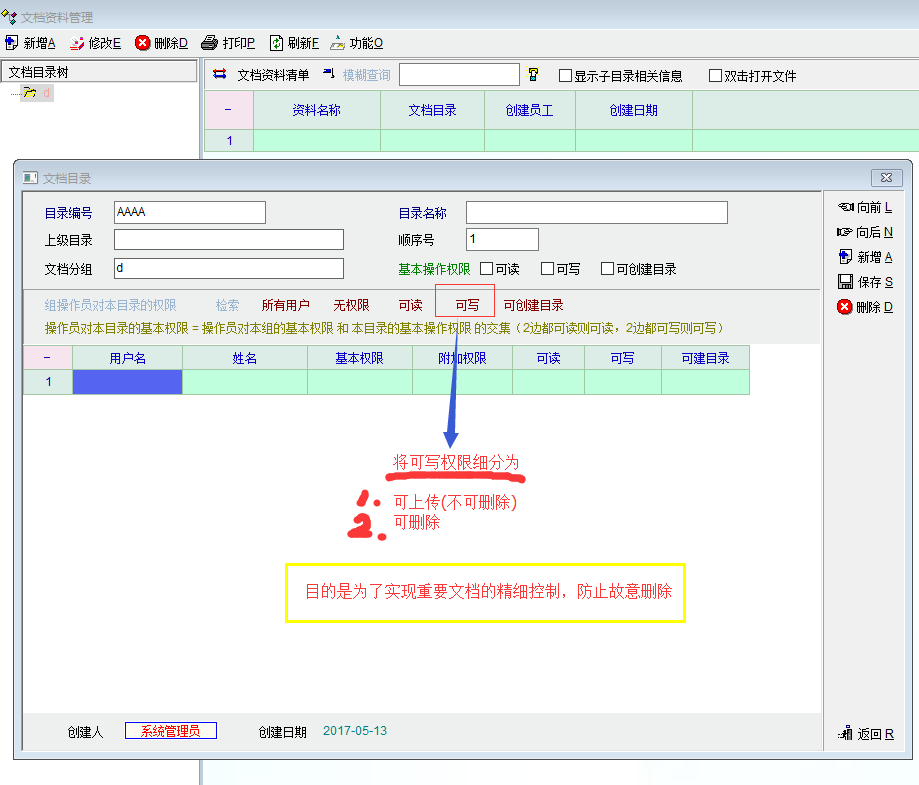Open the 功能O function icon
The height and width of the screenshot is (785, 919).
tap(338, 43)
